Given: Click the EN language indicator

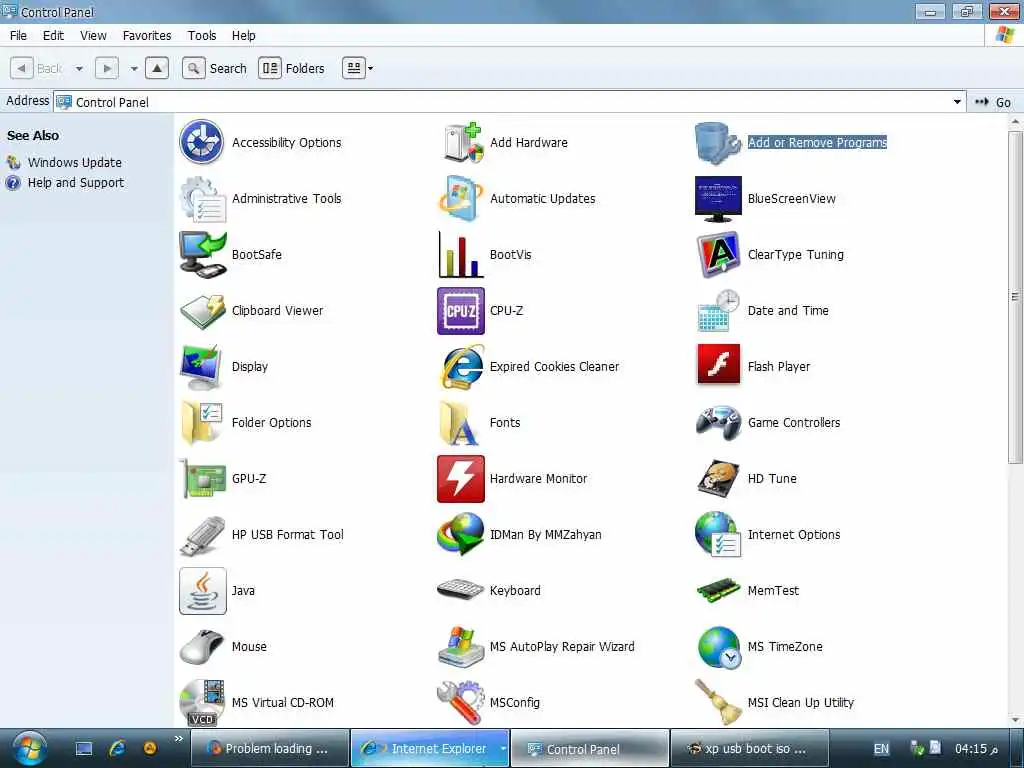Looking at the screenshot, I should 881,748.
